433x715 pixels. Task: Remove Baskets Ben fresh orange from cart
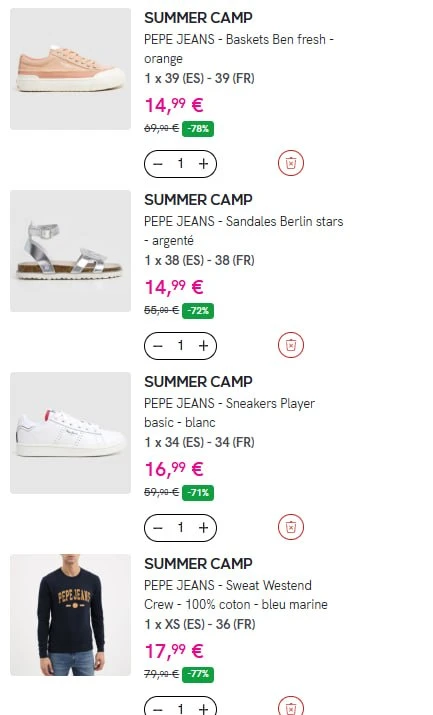pyautogui.click(x=291, y=163)
